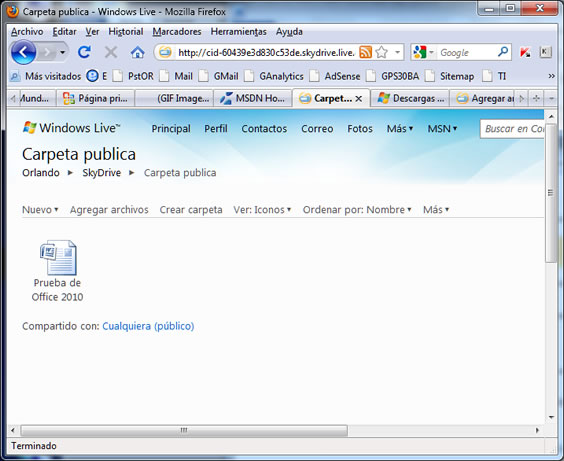The image size is (564, 461).
Task: Click the RSS feed icon in address bar
Action: tap(365, 53)
